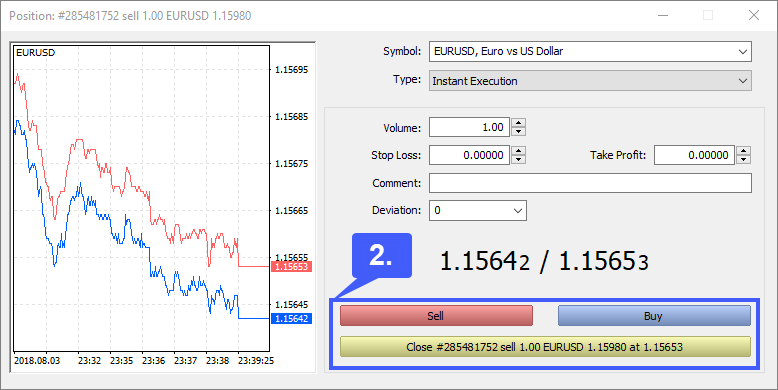The height and width of the screenshot is (390, 778).
Task: Open the Symbol dropdown for EURUSD
Action: point(743,52)
